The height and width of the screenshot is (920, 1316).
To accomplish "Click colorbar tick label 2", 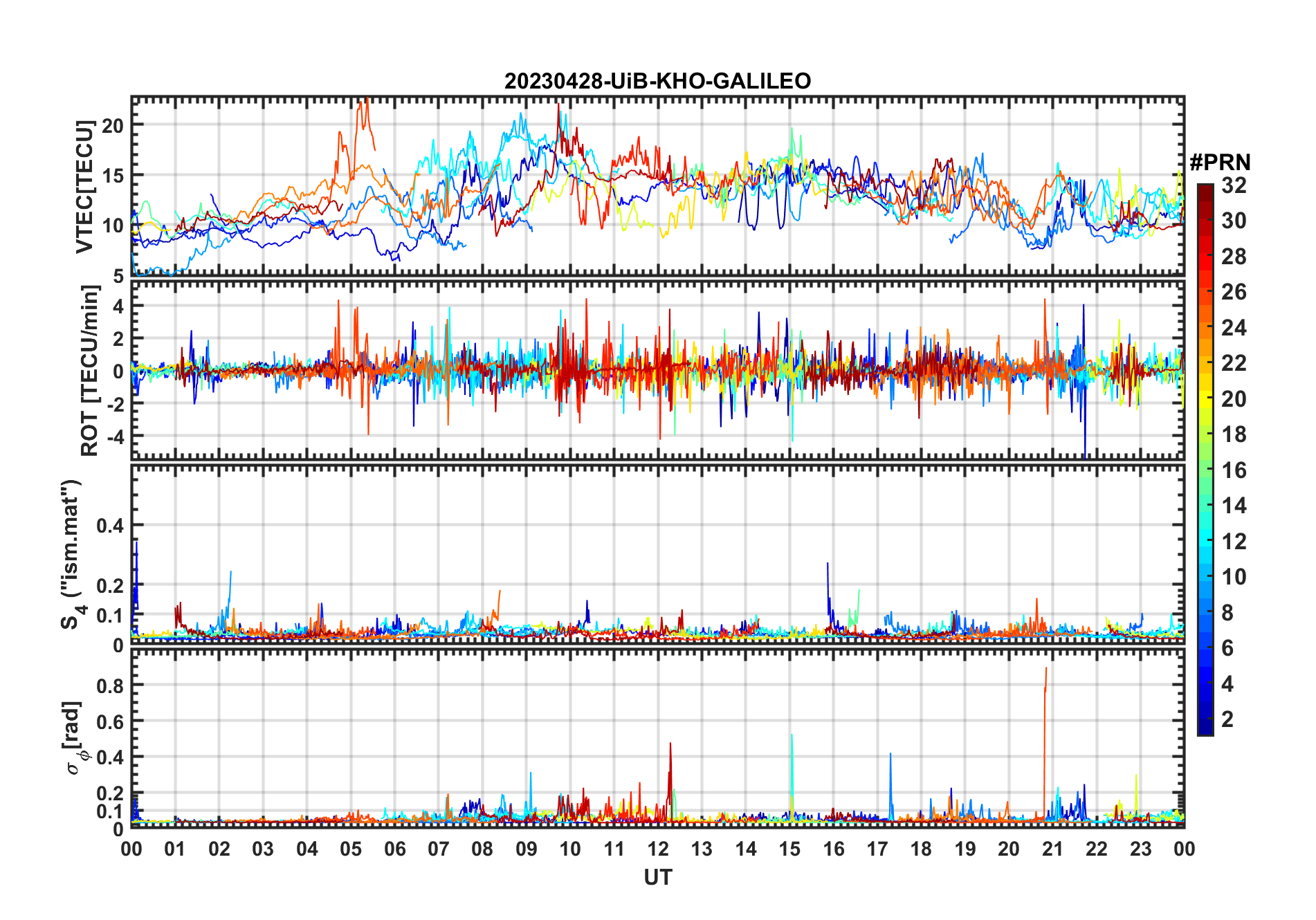I will click(x=1227, y=719).
